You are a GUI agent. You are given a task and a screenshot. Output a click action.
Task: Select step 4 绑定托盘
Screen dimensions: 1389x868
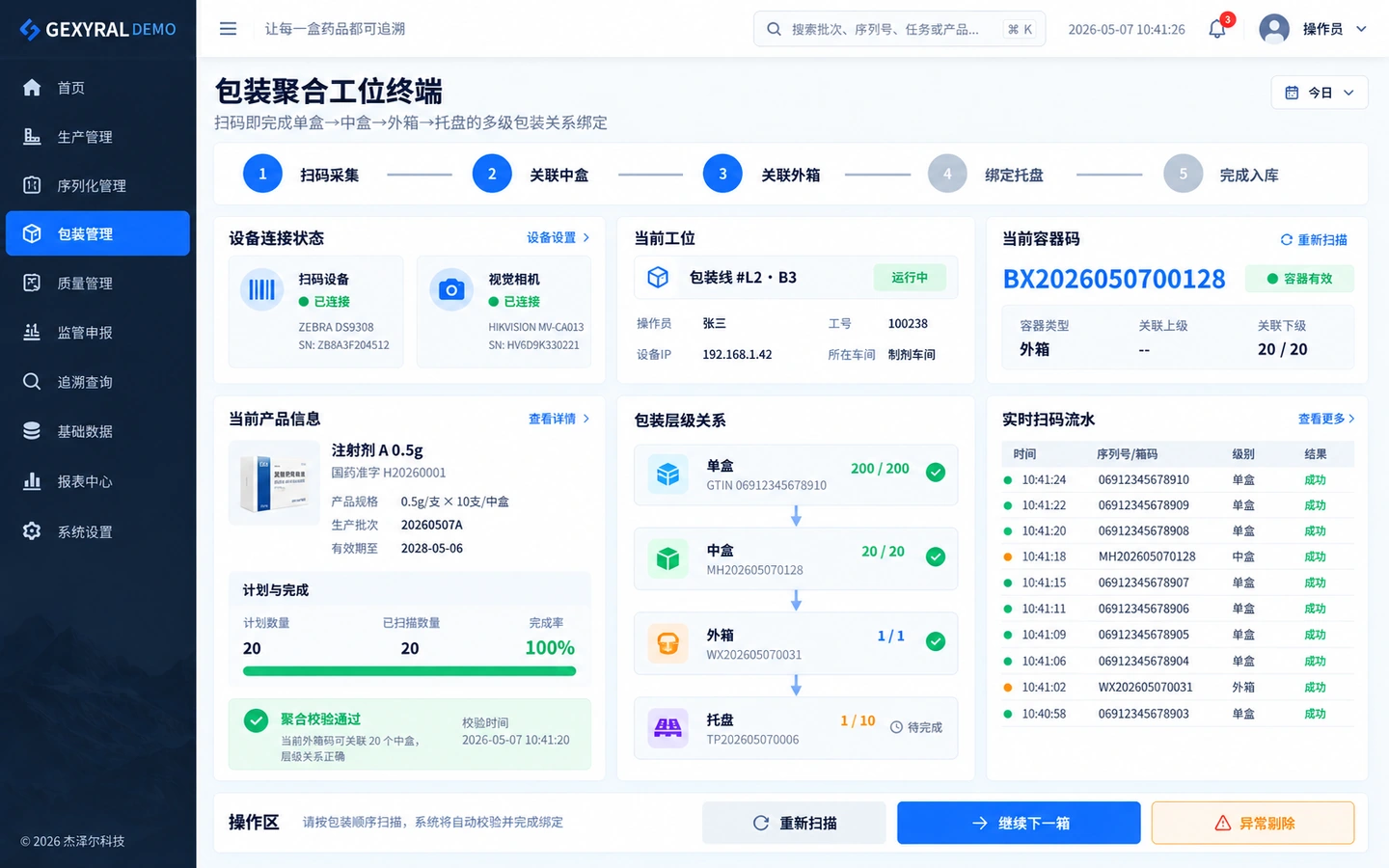pyautogui.click(x=986, y=175)
